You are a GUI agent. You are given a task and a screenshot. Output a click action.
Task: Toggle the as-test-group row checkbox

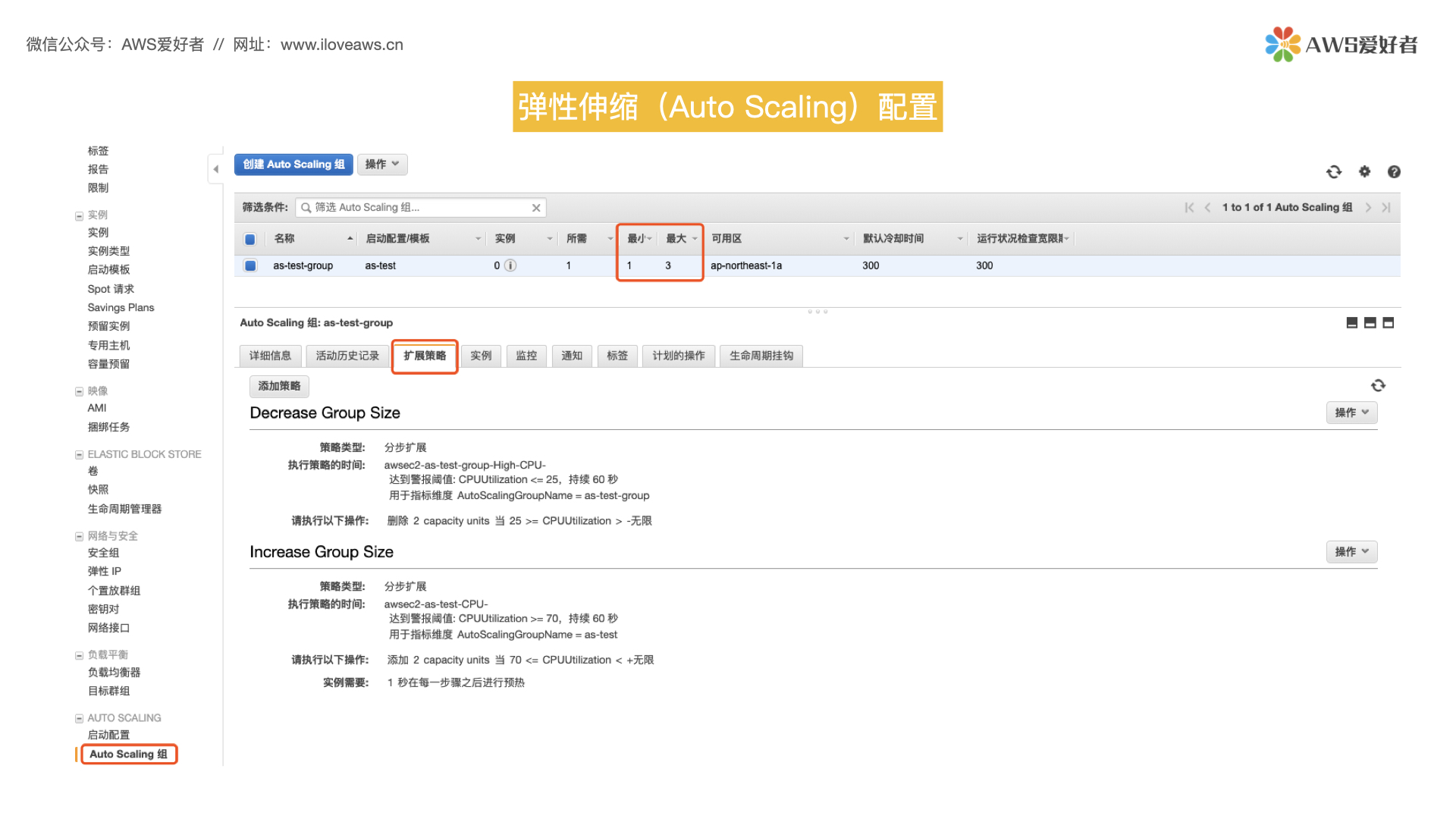tap(249, 265)
